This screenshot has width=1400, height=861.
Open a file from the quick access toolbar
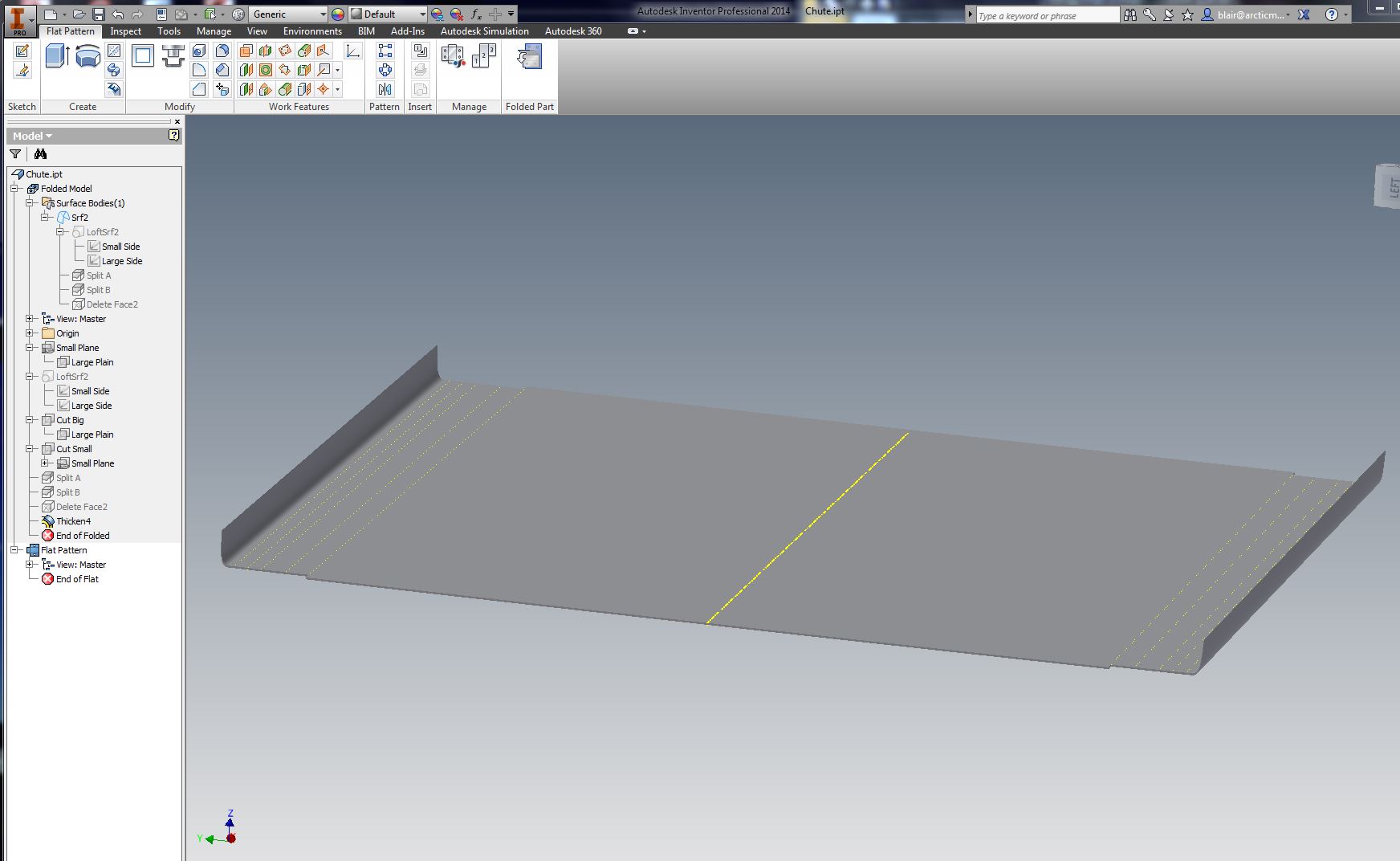(x=79, y=14)
